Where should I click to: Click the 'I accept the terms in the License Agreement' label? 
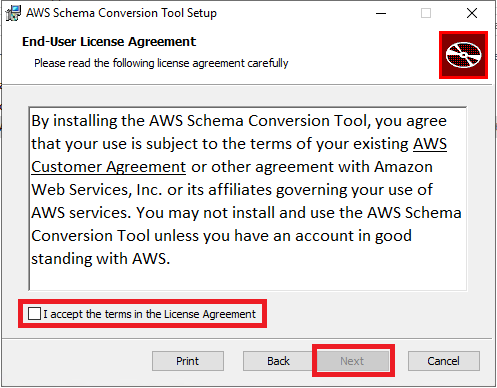click(x=150, y=314)
